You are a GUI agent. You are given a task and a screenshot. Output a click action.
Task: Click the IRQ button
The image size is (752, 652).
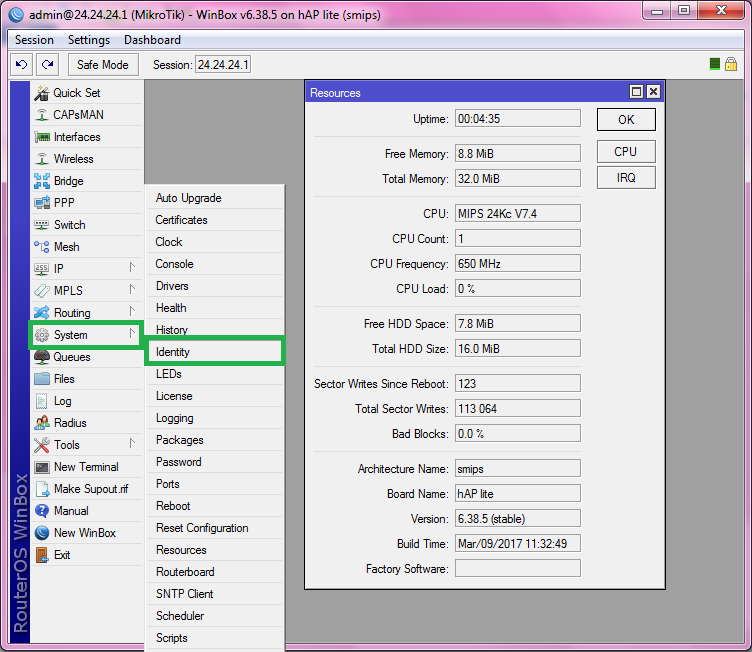(x=626, y=178)
